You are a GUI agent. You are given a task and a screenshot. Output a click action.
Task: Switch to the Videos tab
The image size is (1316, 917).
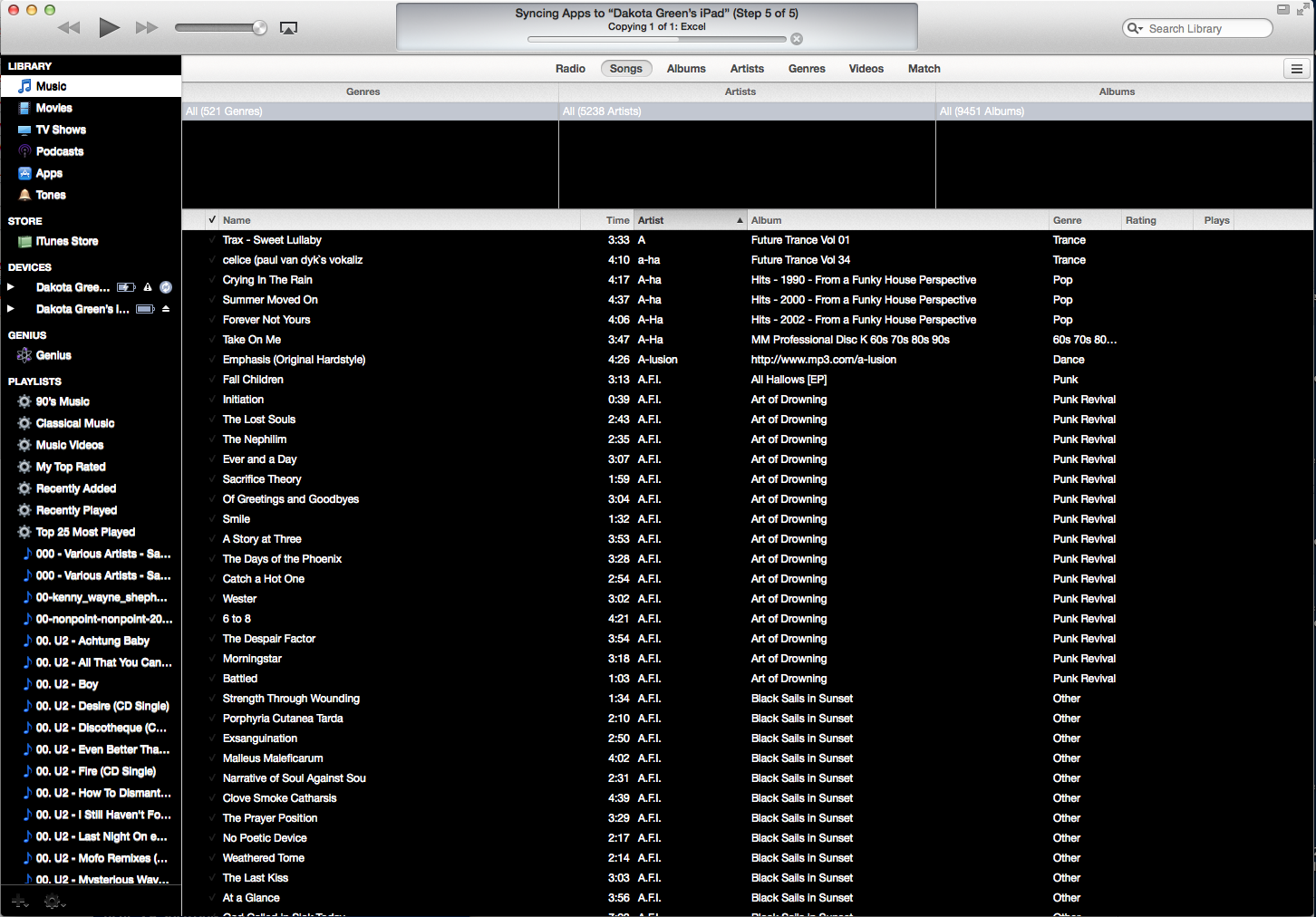(866, 69)
